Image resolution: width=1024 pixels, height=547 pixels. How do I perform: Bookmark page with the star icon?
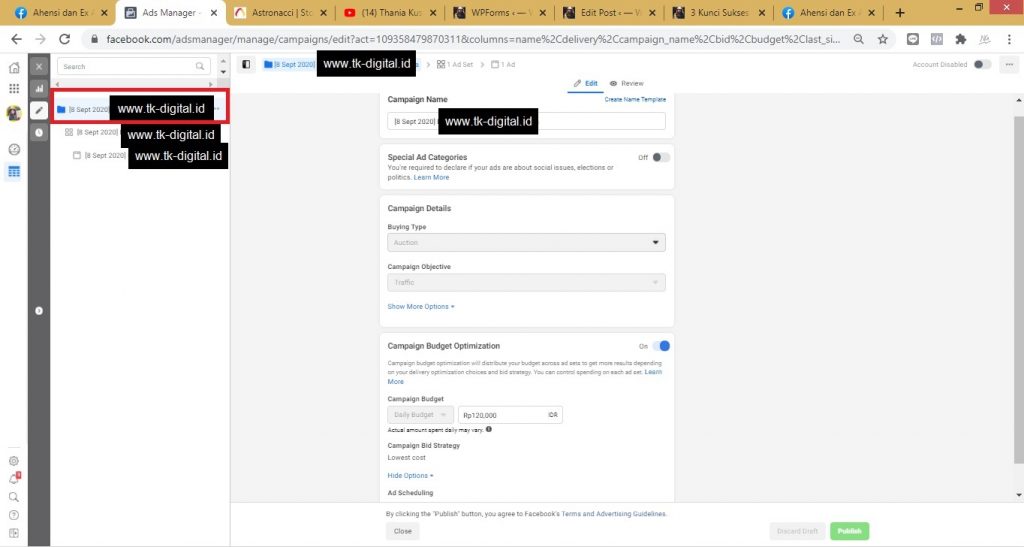[883, 39]
